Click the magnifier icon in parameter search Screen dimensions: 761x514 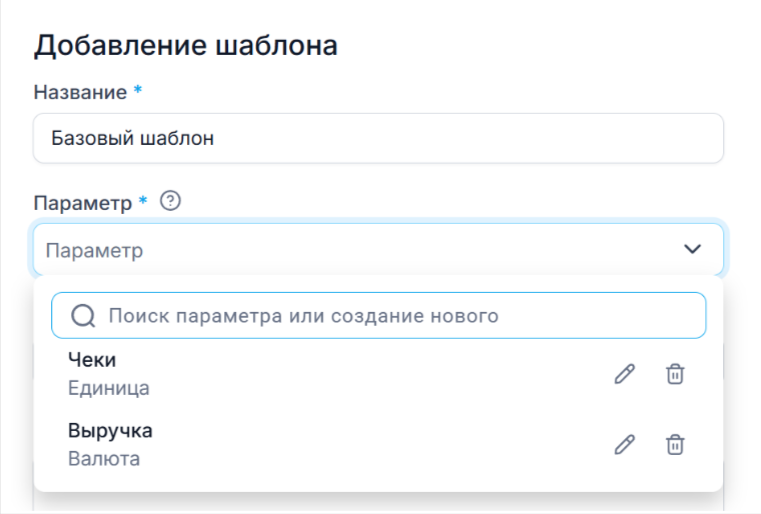[x=82, y=317]
